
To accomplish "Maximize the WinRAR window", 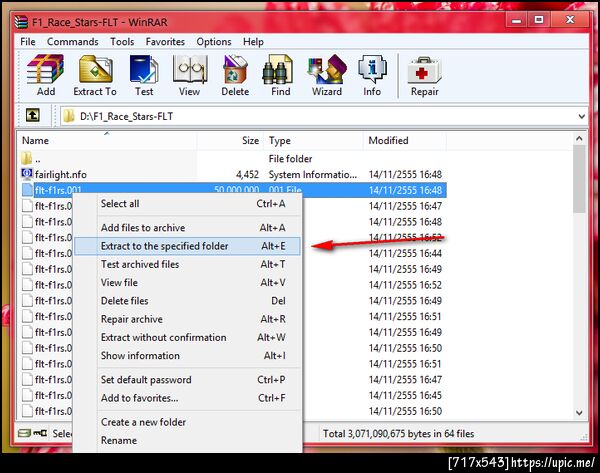I will click(539, 20).
